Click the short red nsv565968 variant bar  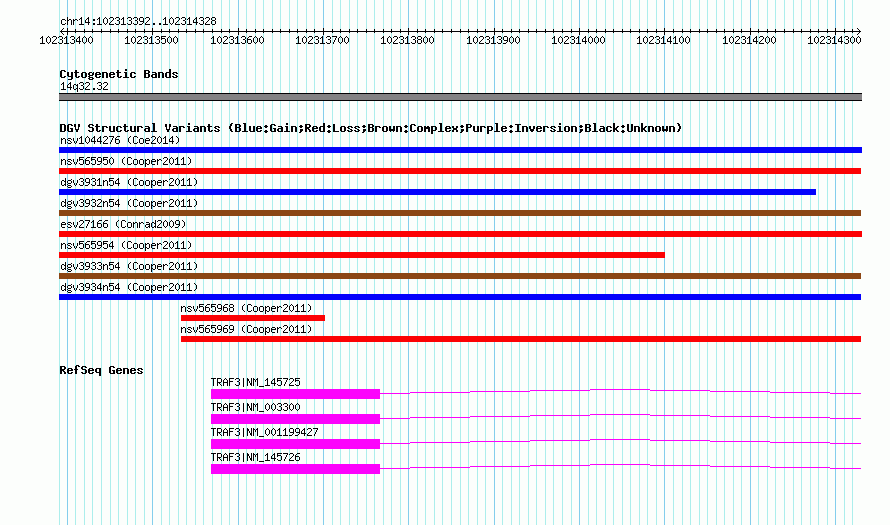click(x=253, y=318)
